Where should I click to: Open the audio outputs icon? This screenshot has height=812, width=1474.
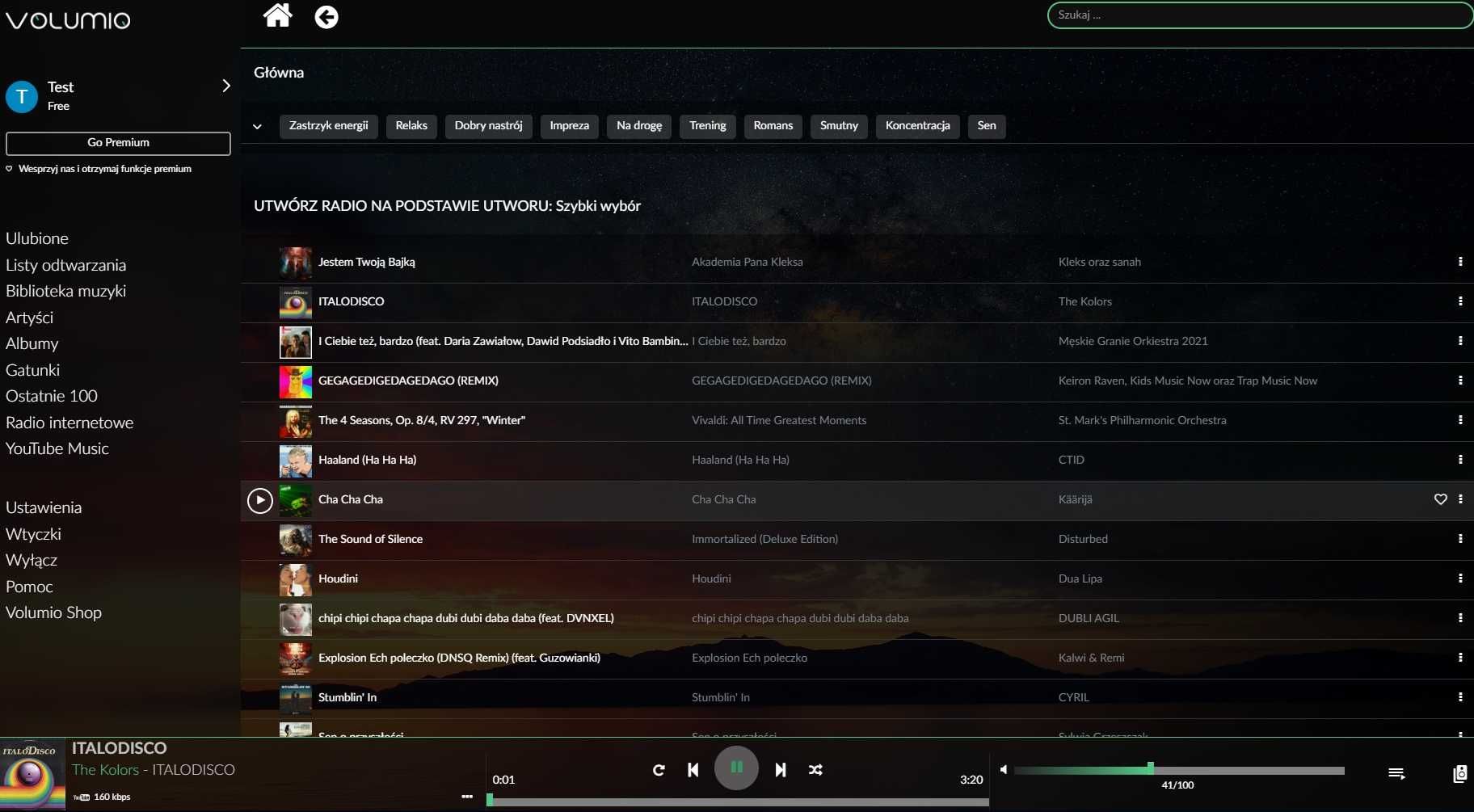[x=1459, y=774]
